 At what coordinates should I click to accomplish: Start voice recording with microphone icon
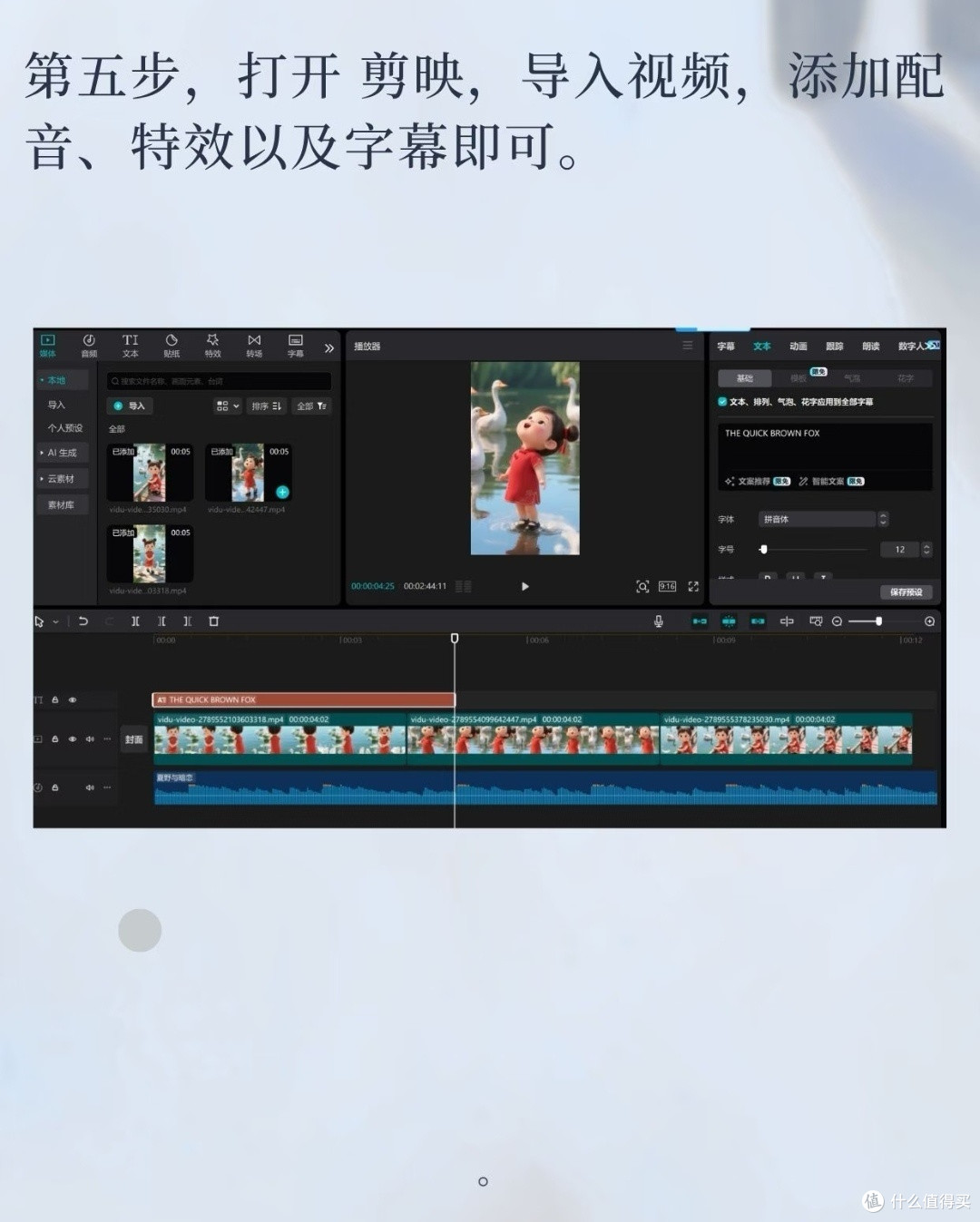659,621
